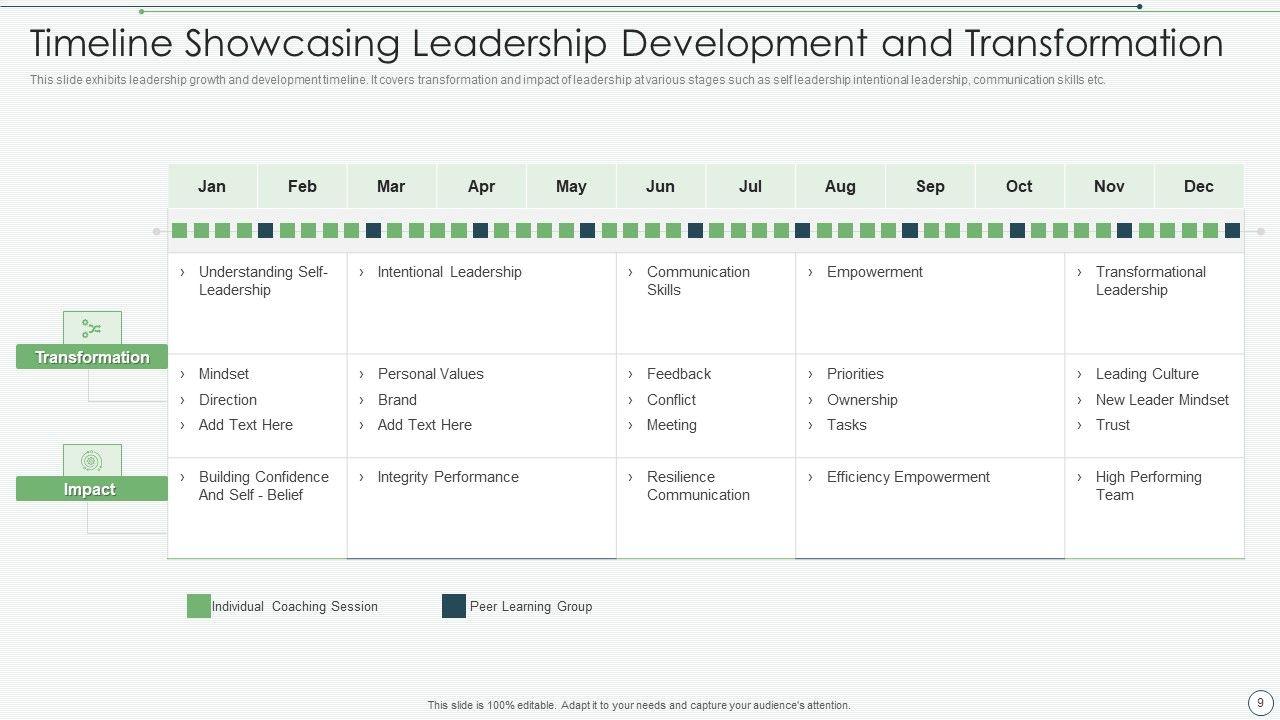Click the dark blue Peer Learning Group swatch
The image size is (1280, 720).
click(454, 606)
